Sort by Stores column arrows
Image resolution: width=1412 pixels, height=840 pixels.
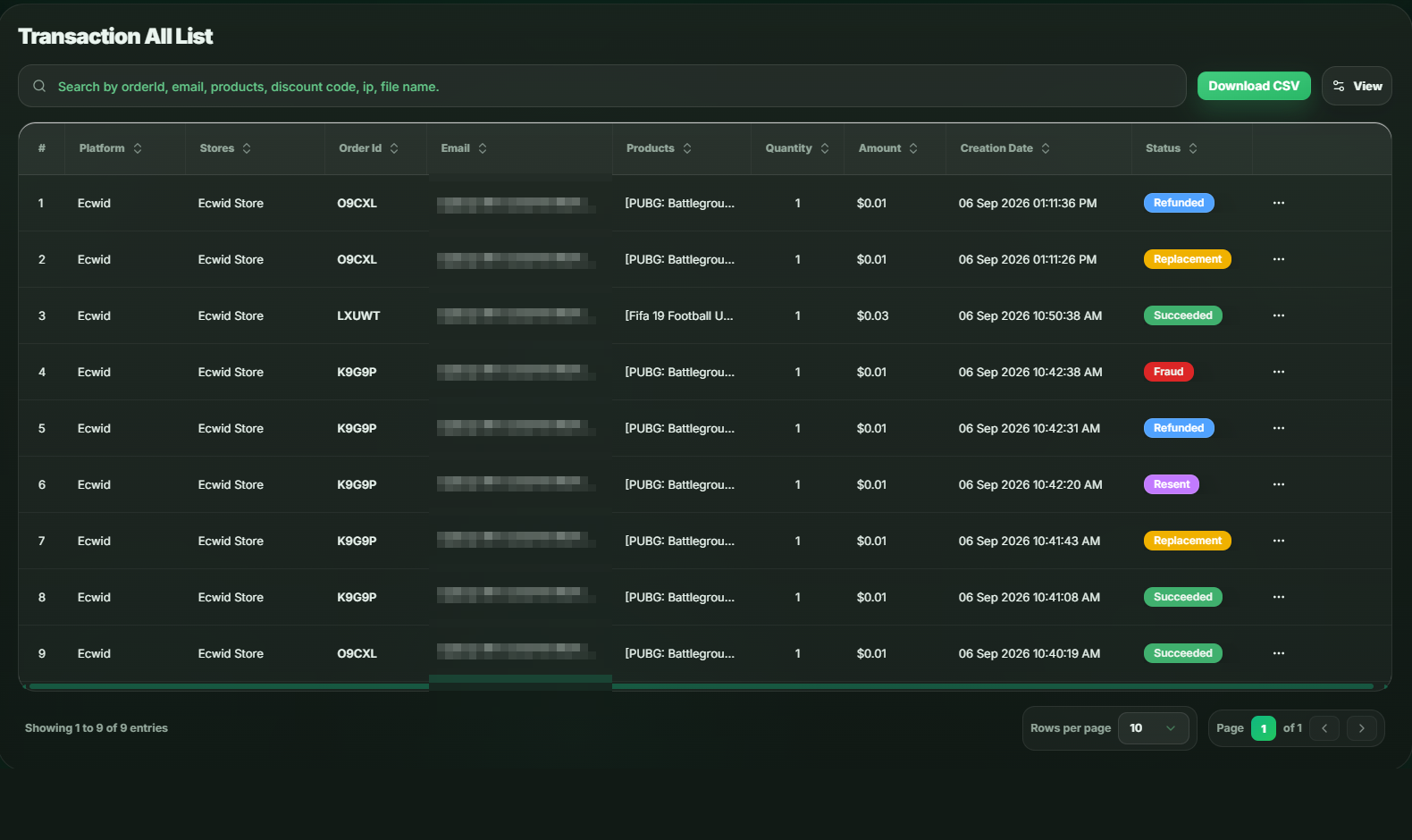pyautogui.click(x=247, y=148)
